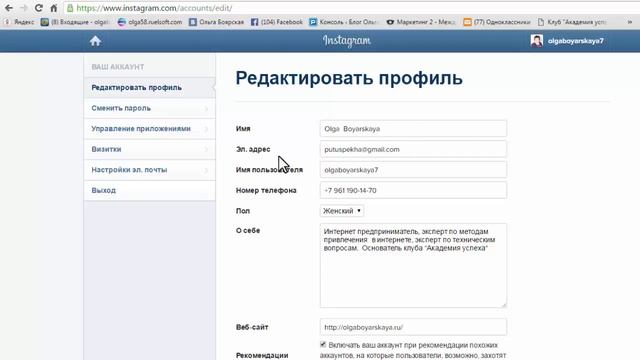
Task: Open the olga58.ruelsoft.com bookmark
Action: pos(150,22)
